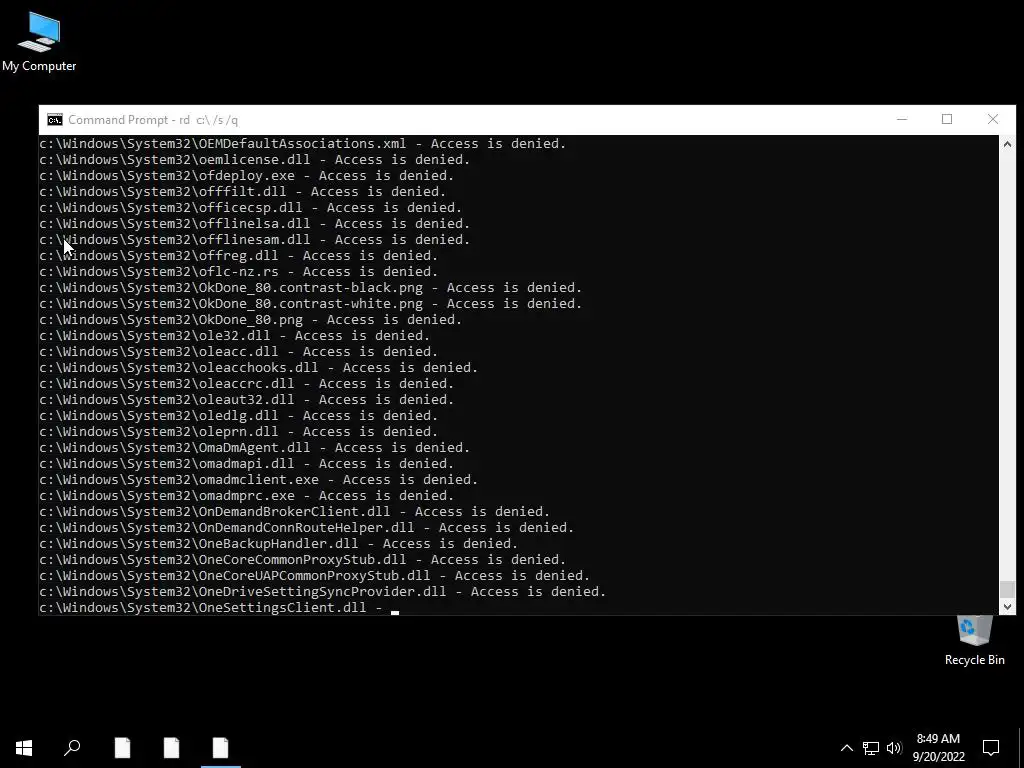Click the omadmapi.dll output line

(x=246, y=464)
